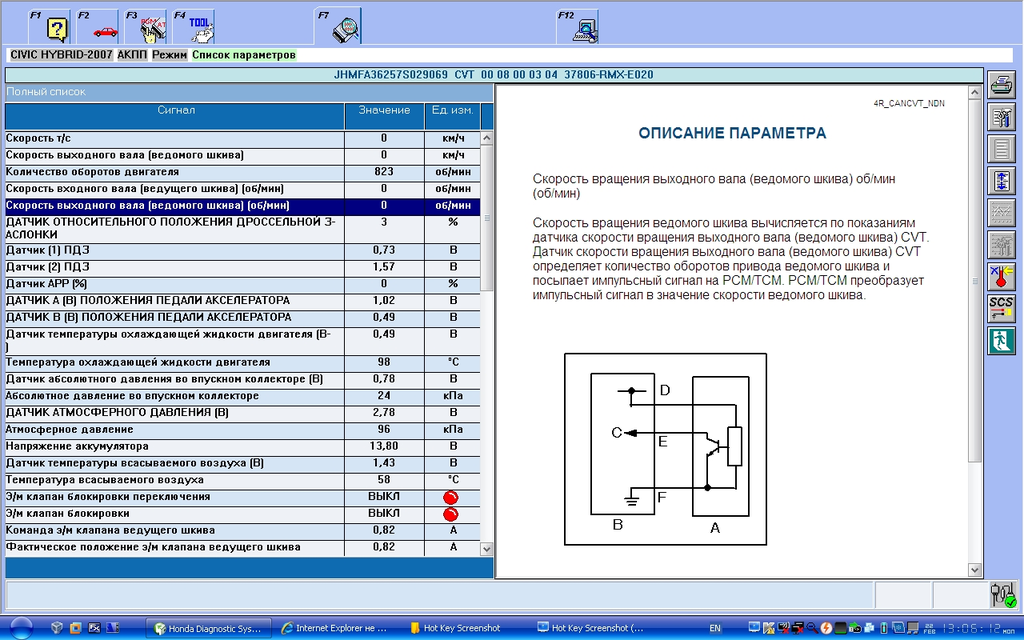Click the red indicator for Э/м клапан блокировки переключения
This screenshot has width=1024, height=640.
pyautogui.click(x=451, y=498)
